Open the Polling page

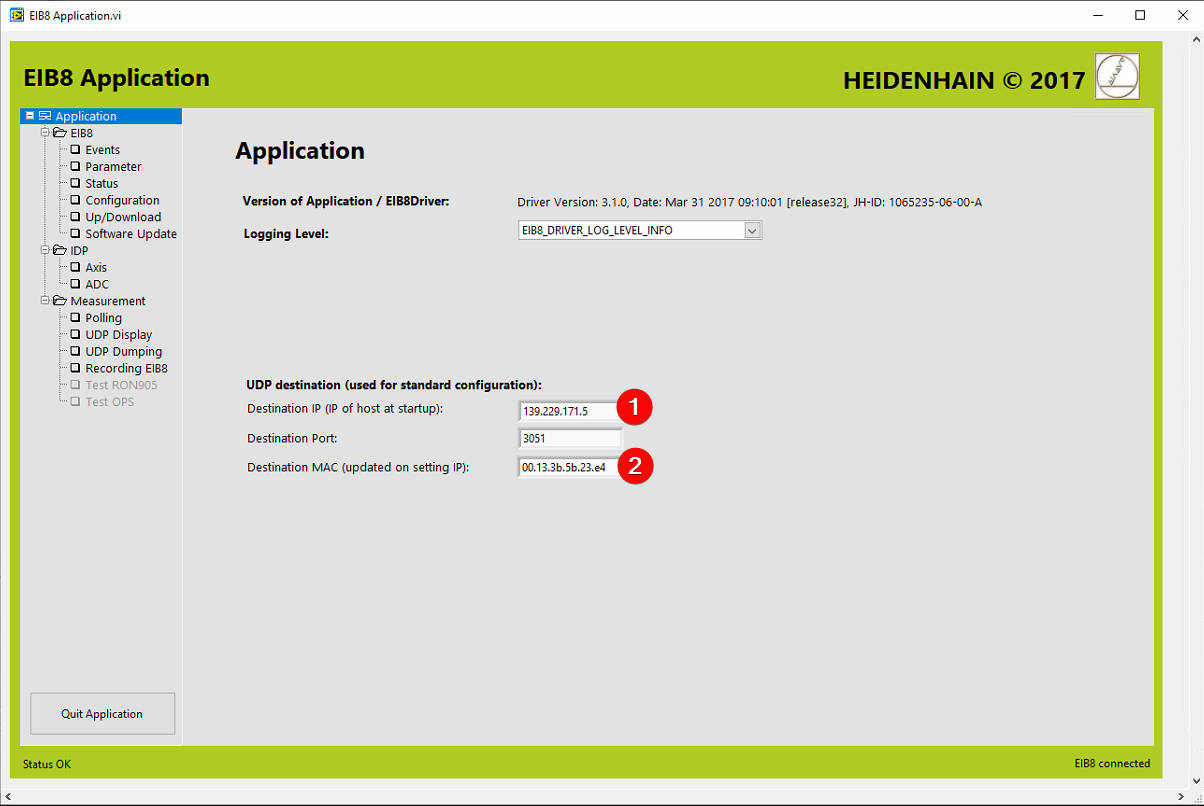pyautogui.click(x=103, y=318)
